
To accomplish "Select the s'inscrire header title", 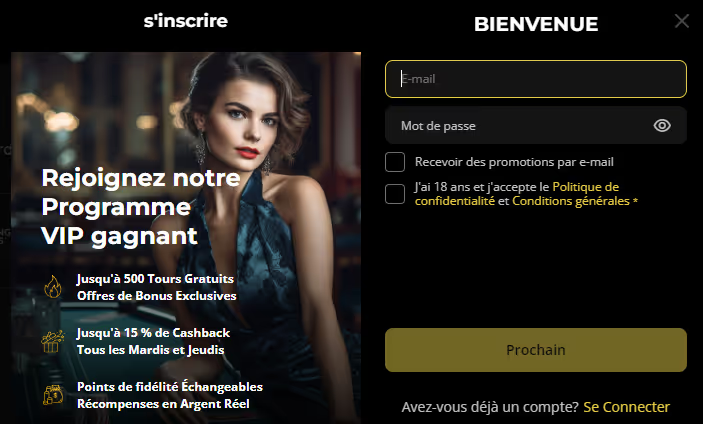I will (x=186, y=21).
